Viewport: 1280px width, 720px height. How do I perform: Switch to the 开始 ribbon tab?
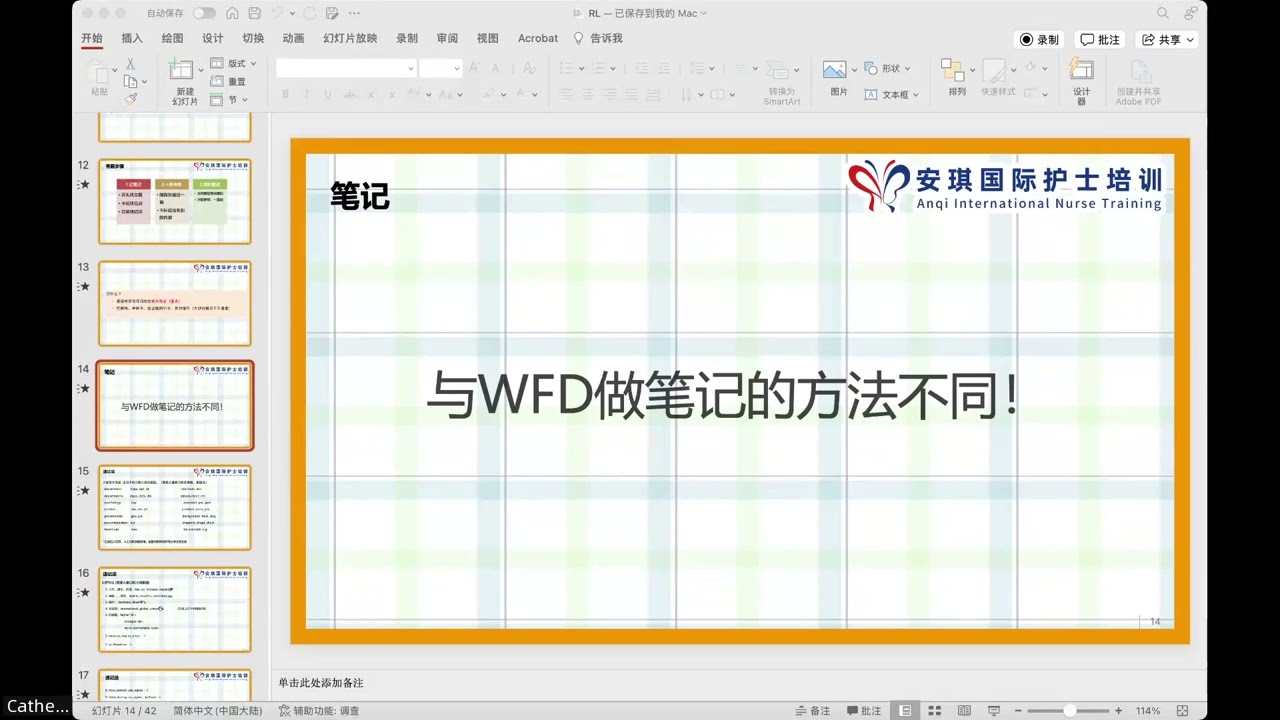[92, 38]
